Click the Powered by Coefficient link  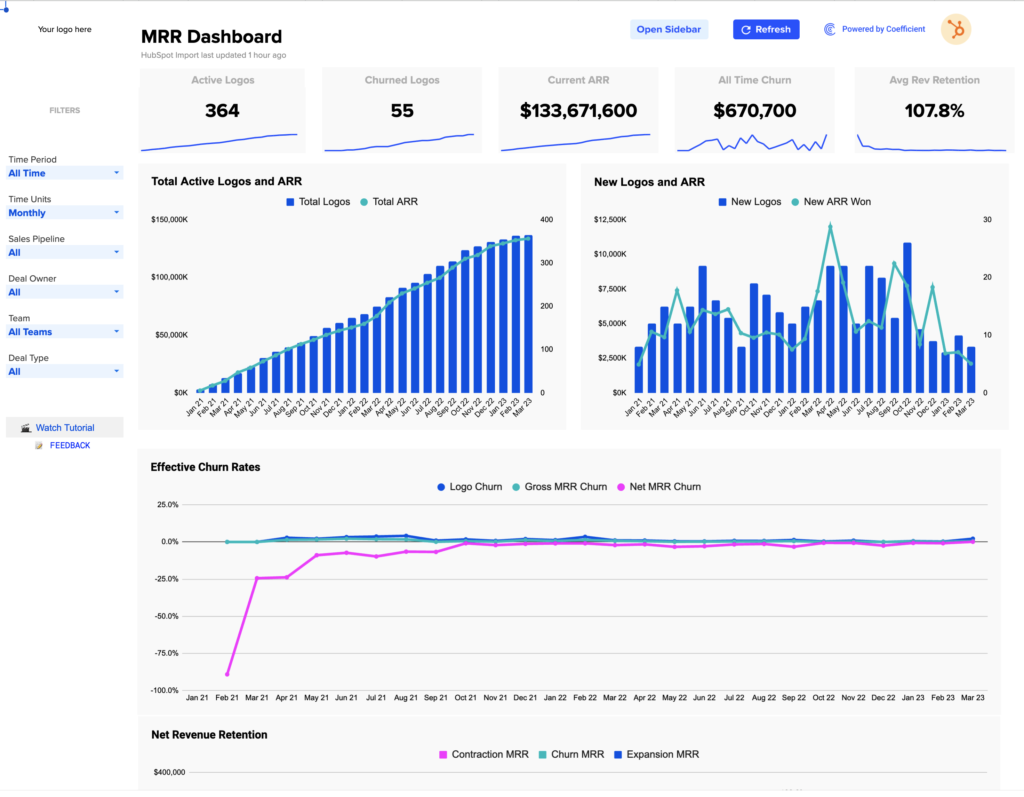tap(883, 29)
